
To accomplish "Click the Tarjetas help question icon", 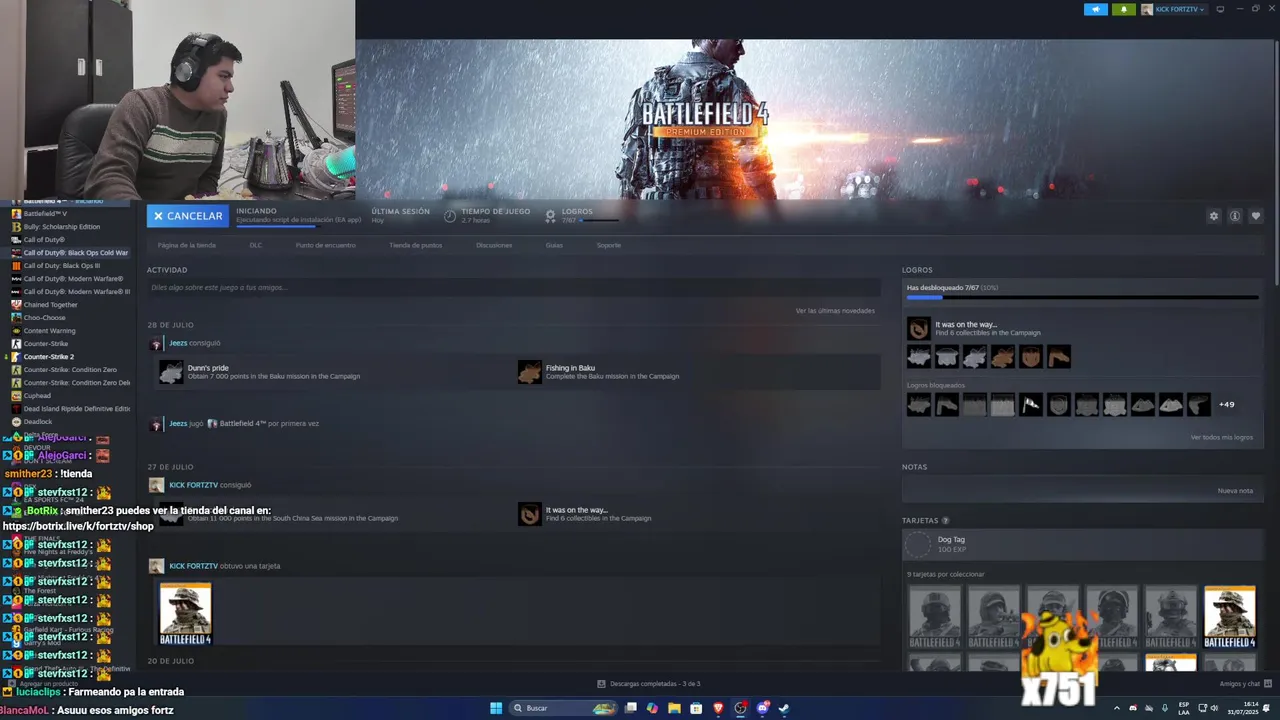I will [945, 521].
